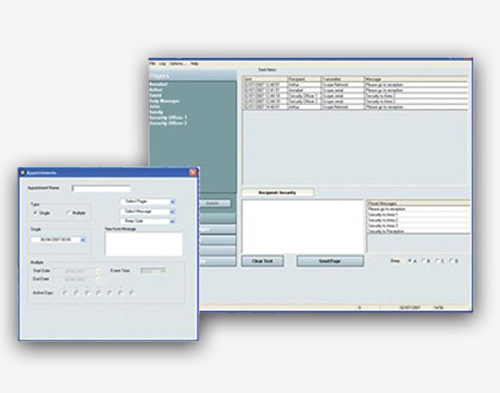
Task: Expand the Select Pager dropdown
Action: click(x=172, y=202)
